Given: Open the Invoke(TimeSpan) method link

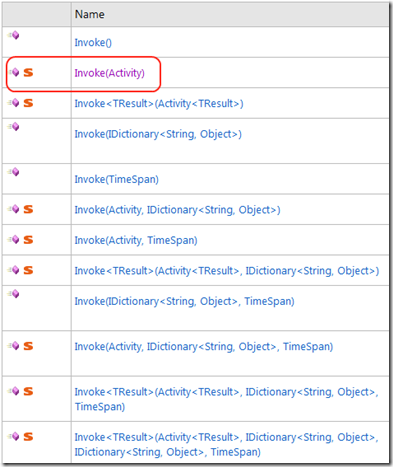Looking at the screenshot, I should 116,179.
